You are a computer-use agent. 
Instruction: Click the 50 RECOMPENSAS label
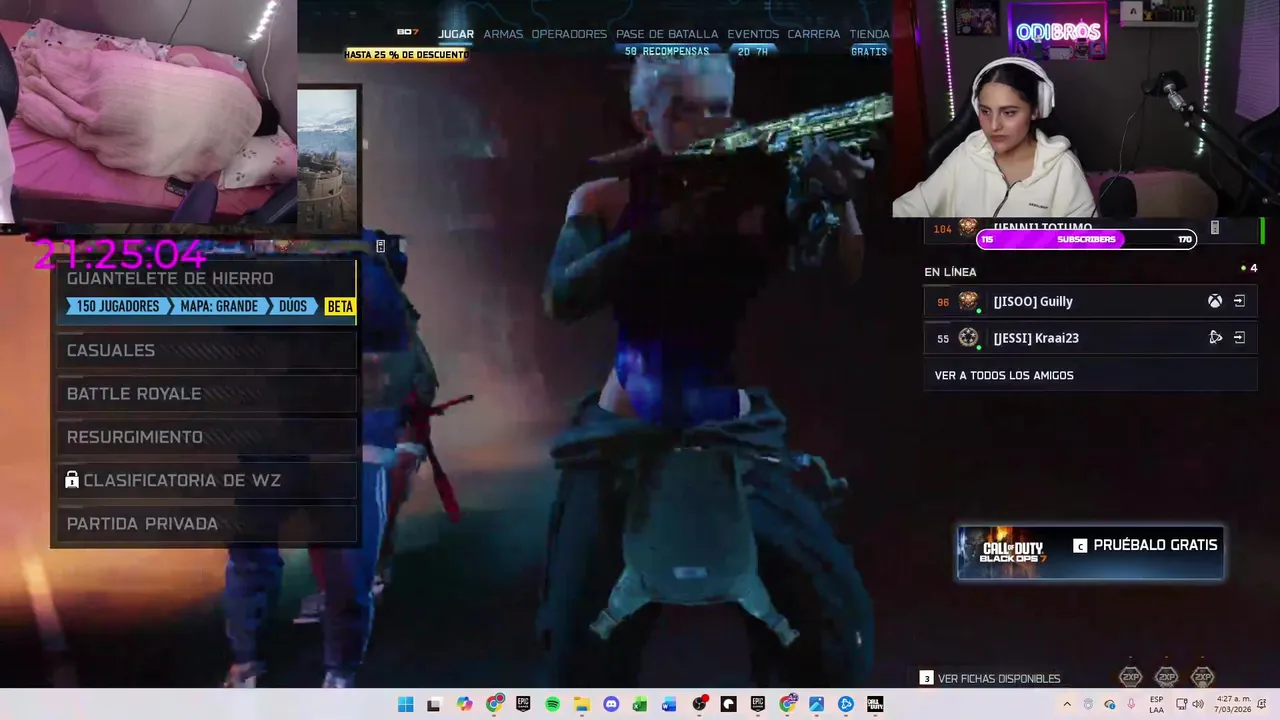pos(667,51)
